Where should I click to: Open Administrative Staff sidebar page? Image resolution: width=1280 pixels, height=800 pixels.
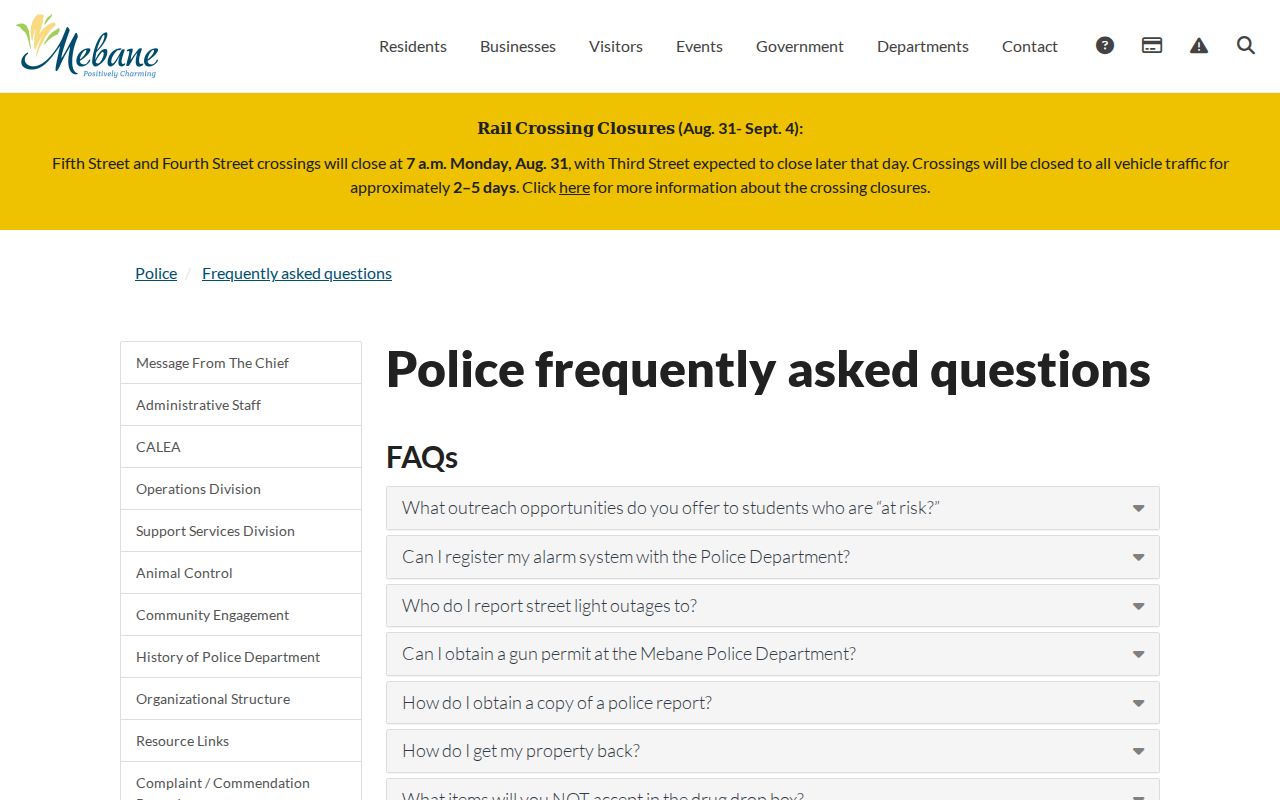(x=241, y=405)
